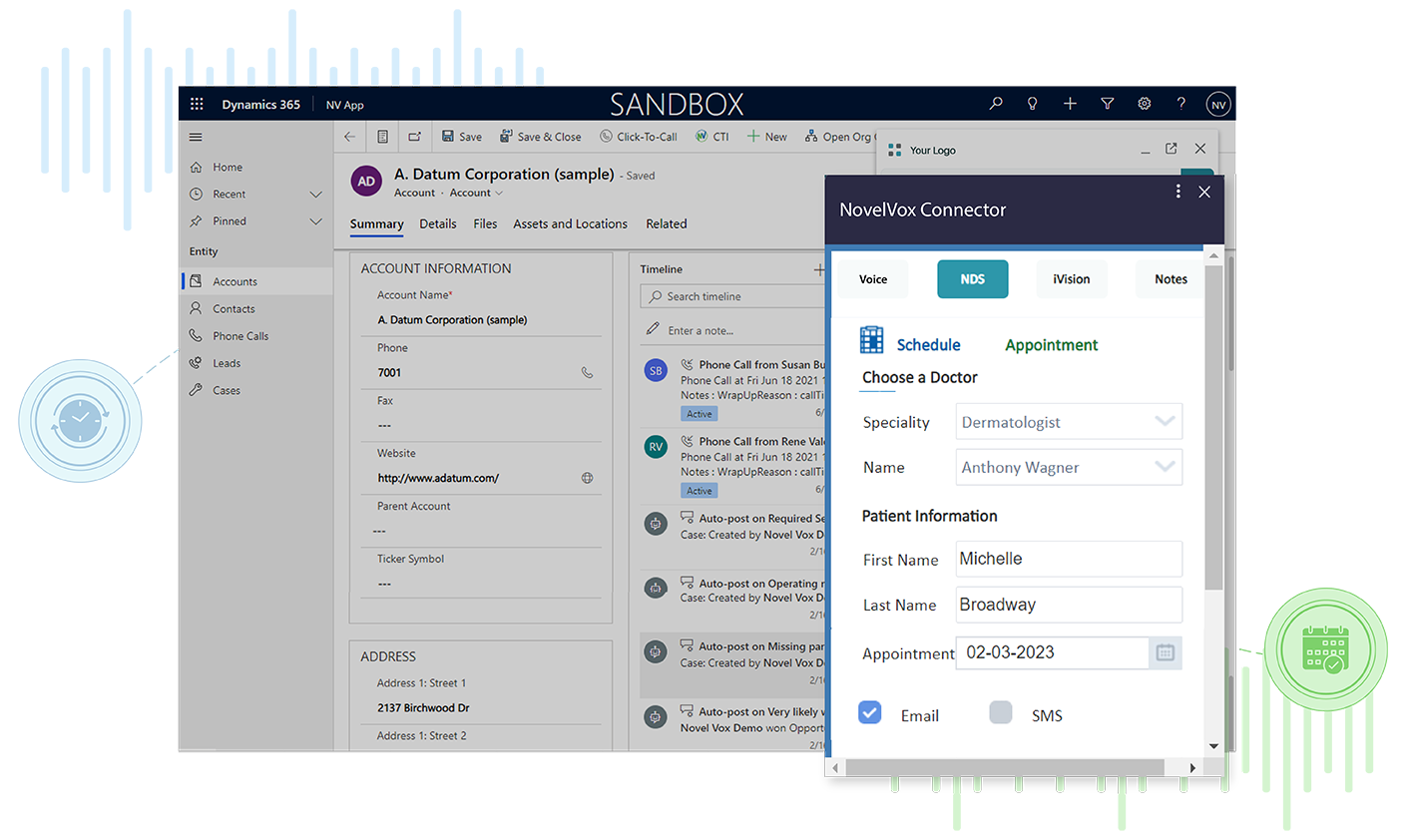
Task: Enable the SMS checkbox
Action: coord(1001,712)
